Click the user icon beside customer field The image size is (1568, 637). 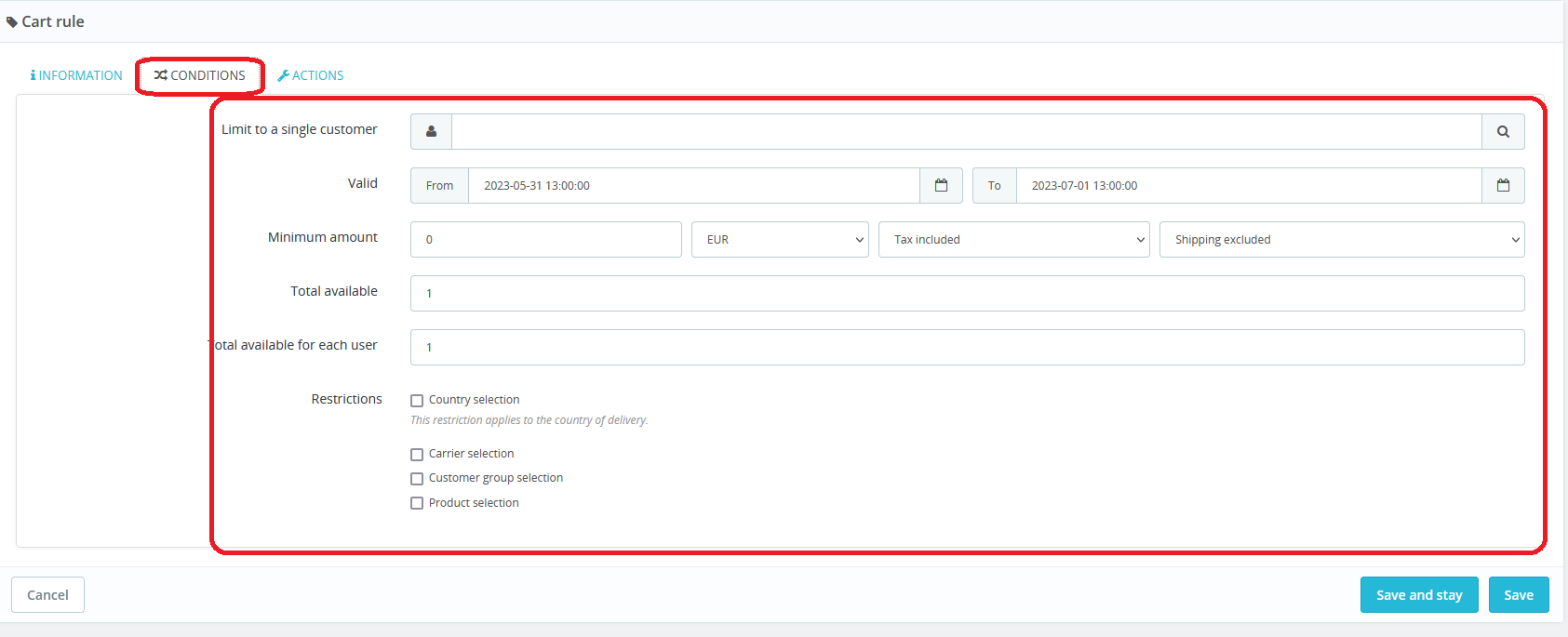(431, 132)
